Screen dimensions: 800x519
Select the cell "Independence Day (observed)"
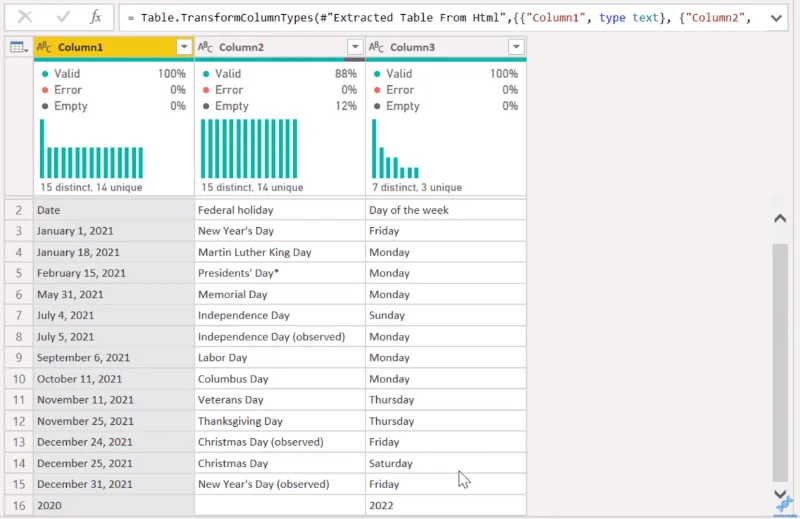pos(280,337)
